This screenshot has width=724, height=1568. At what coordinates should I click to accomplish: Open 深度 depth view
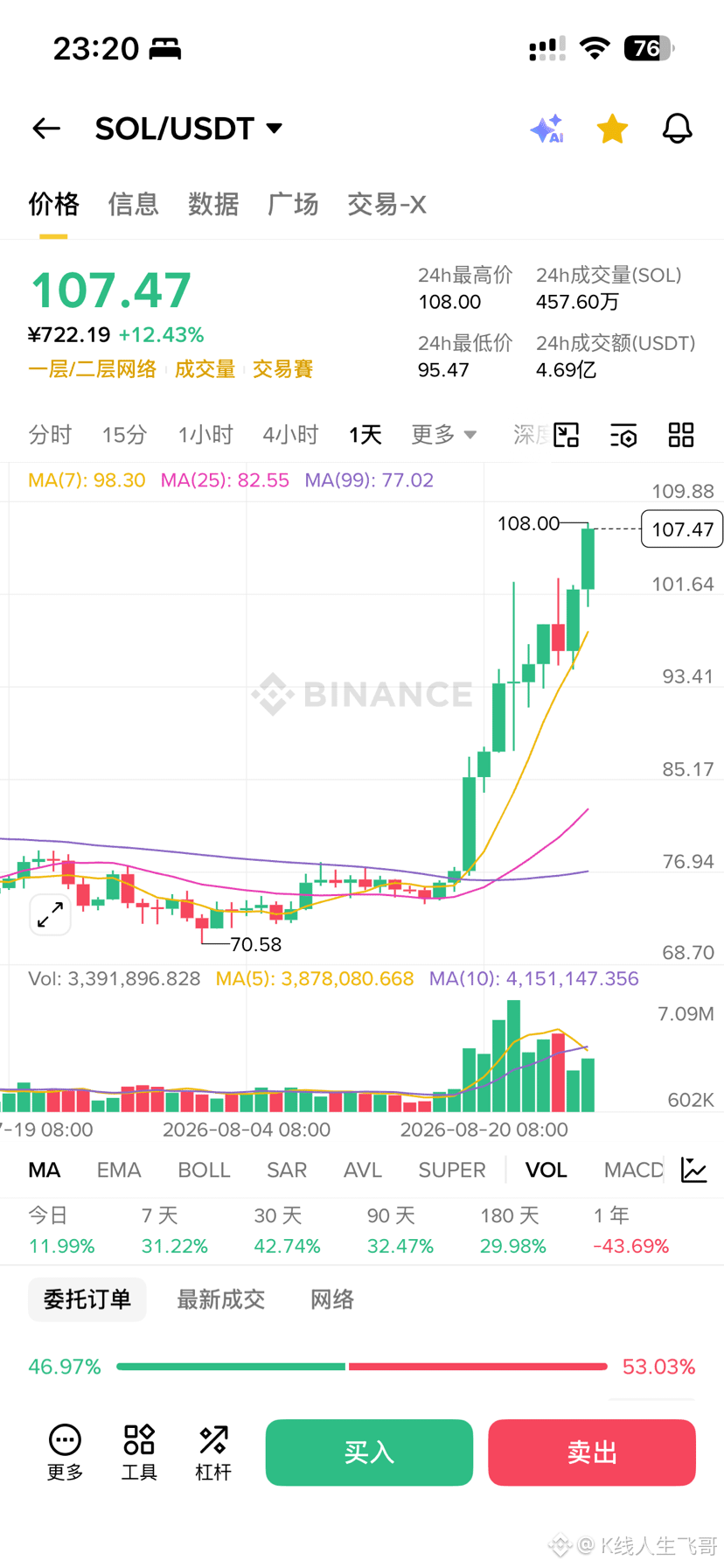(x=532, y=435)
